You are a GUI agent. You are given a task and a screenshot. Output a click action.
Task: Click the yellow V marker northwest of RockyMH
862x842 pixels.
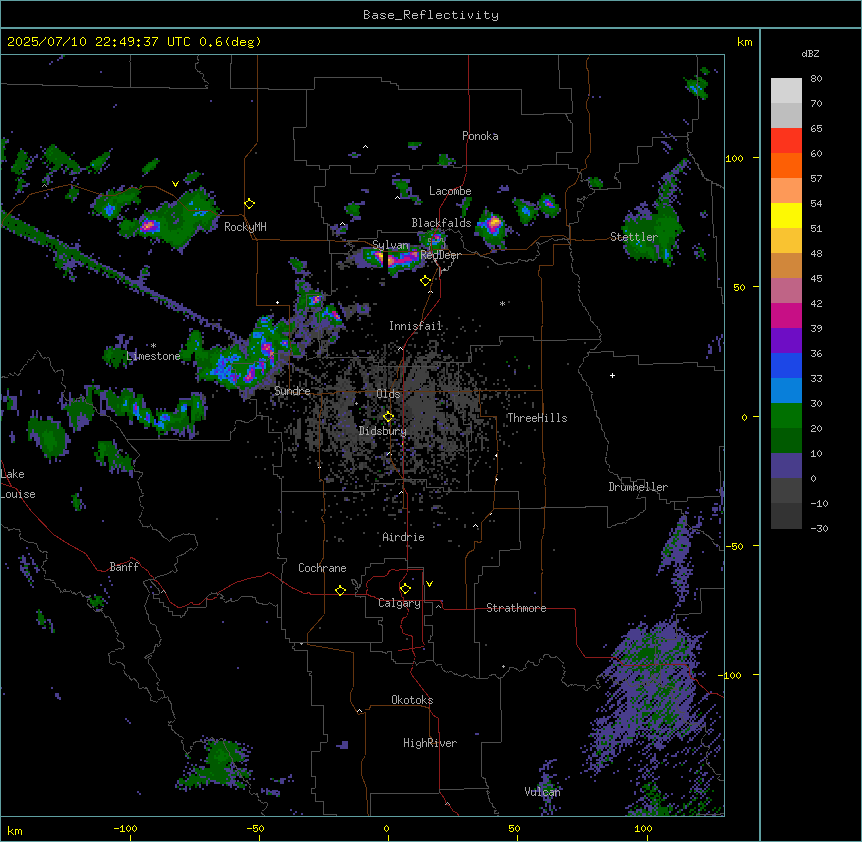coord(175,184)
